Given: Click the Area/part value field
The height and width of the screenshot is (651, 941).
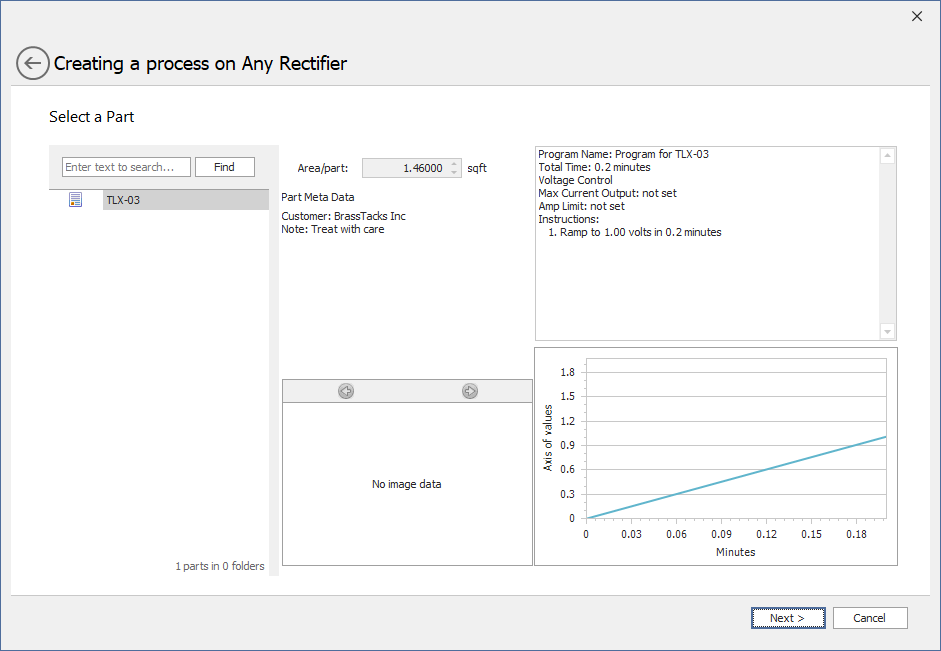Looking at the screenshot, I should coord(405,168).
